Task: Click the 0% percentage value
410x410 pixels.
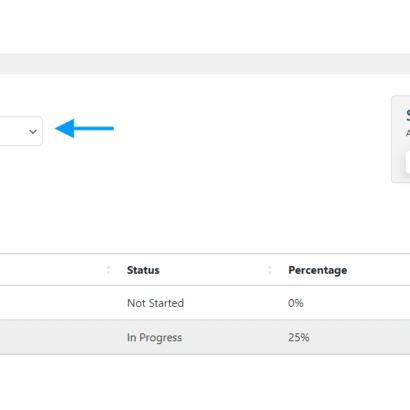Action: click(296, 303)
